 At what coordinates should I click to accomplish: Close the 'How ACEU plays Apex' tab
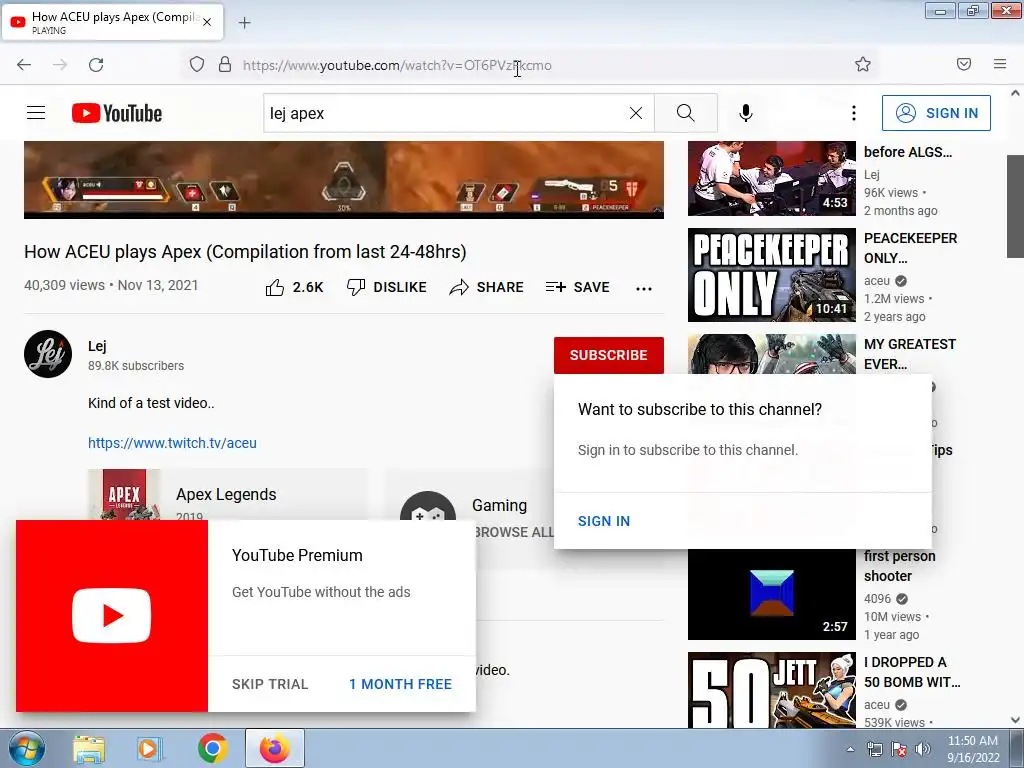(x=207, y=22)
